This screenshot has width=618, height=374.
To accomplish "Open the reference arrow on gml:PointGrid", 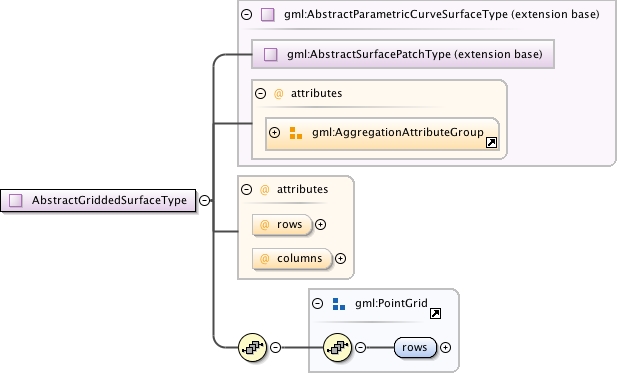I will (435, 313).
